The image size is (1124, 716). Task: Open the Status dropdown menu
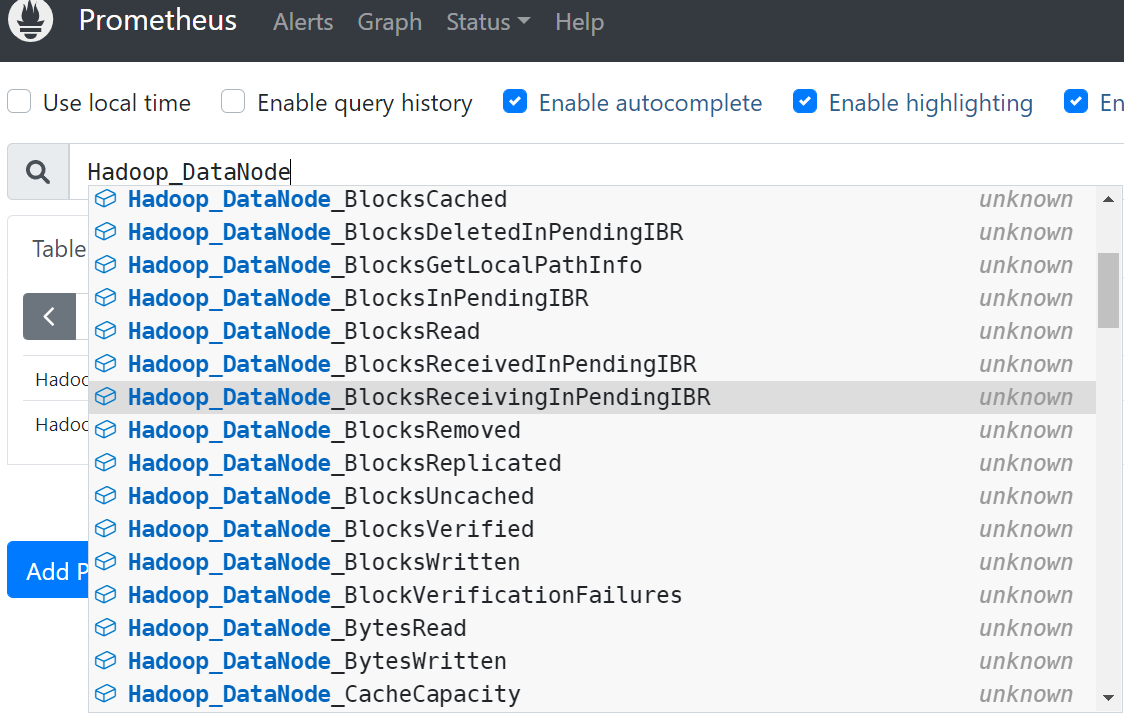coord(488,22)
